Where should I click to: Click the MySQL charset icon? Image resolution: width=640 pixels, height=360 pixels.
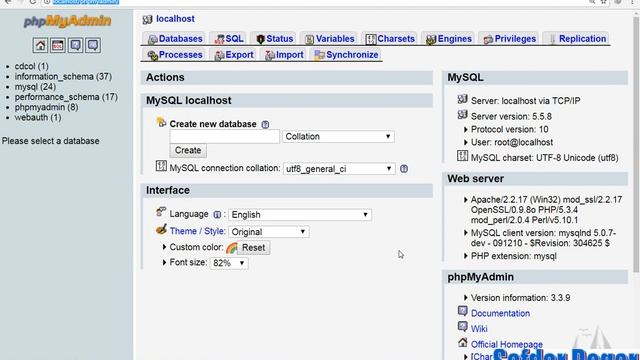(x=462, y=156)
